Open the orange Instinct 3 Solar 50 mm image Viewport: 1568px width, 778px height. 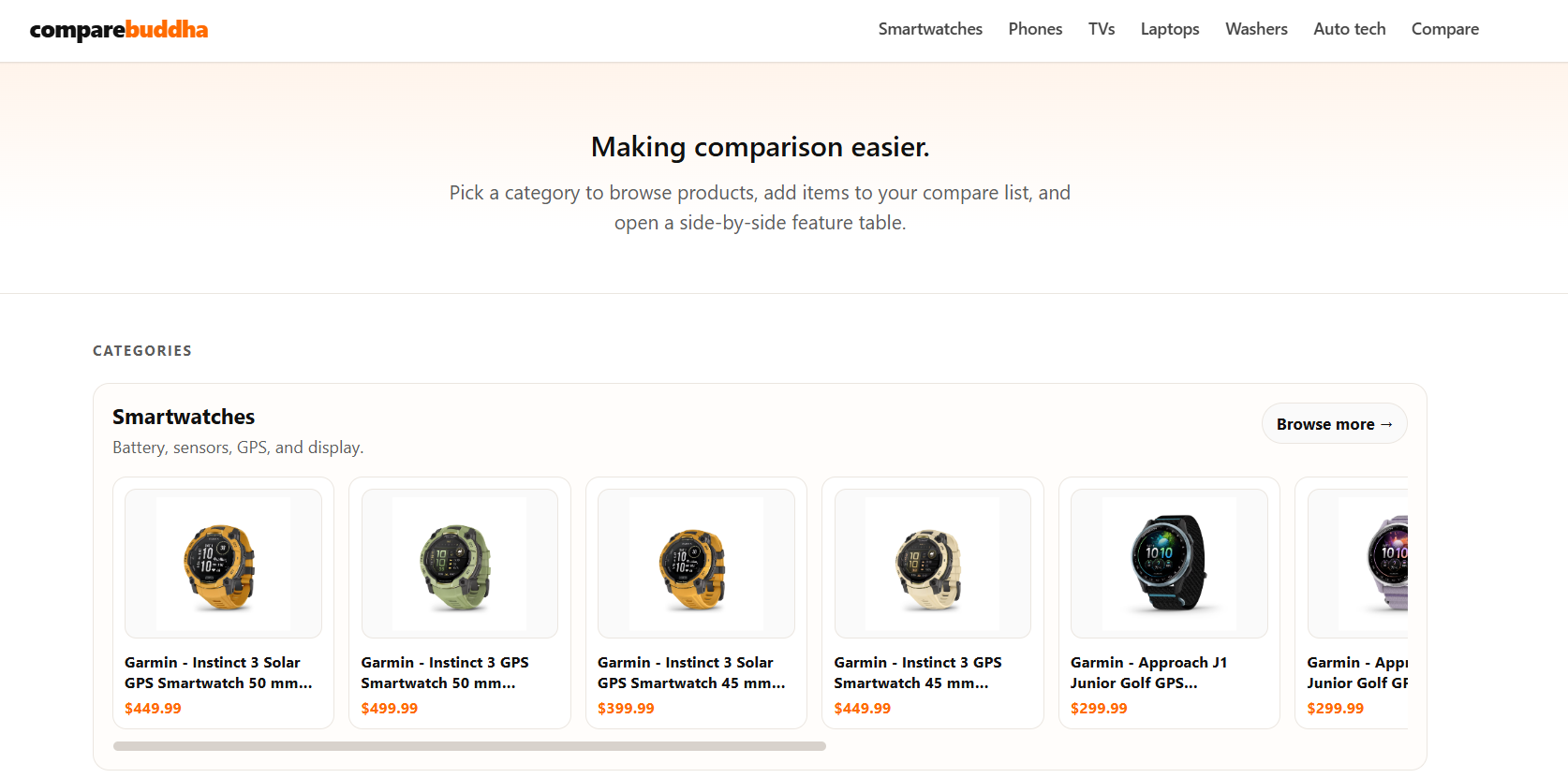pos(223,564)
